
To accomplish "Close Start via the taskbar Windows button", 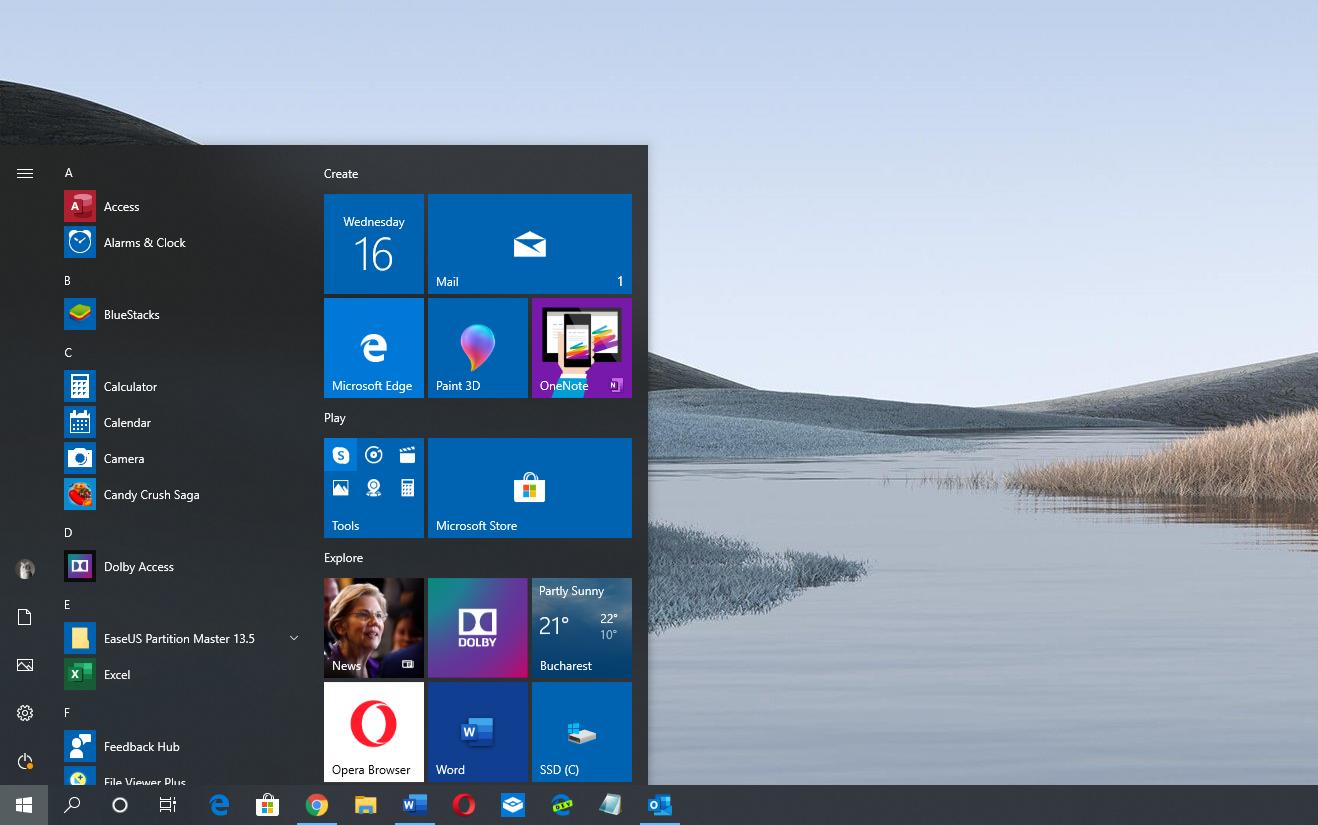I will pyautogui.click(x=24, y=805).
